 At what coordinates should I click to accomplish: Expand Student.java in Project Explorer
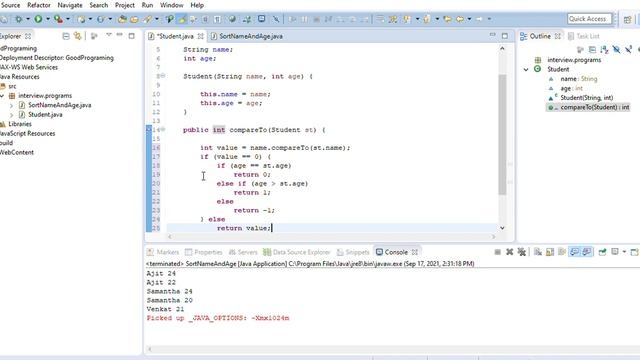[x=11, y=115]
